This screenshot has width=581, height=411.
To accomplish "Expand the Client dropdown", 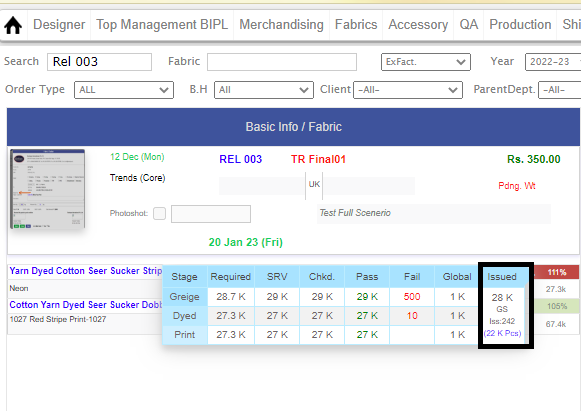I will 408,90.
